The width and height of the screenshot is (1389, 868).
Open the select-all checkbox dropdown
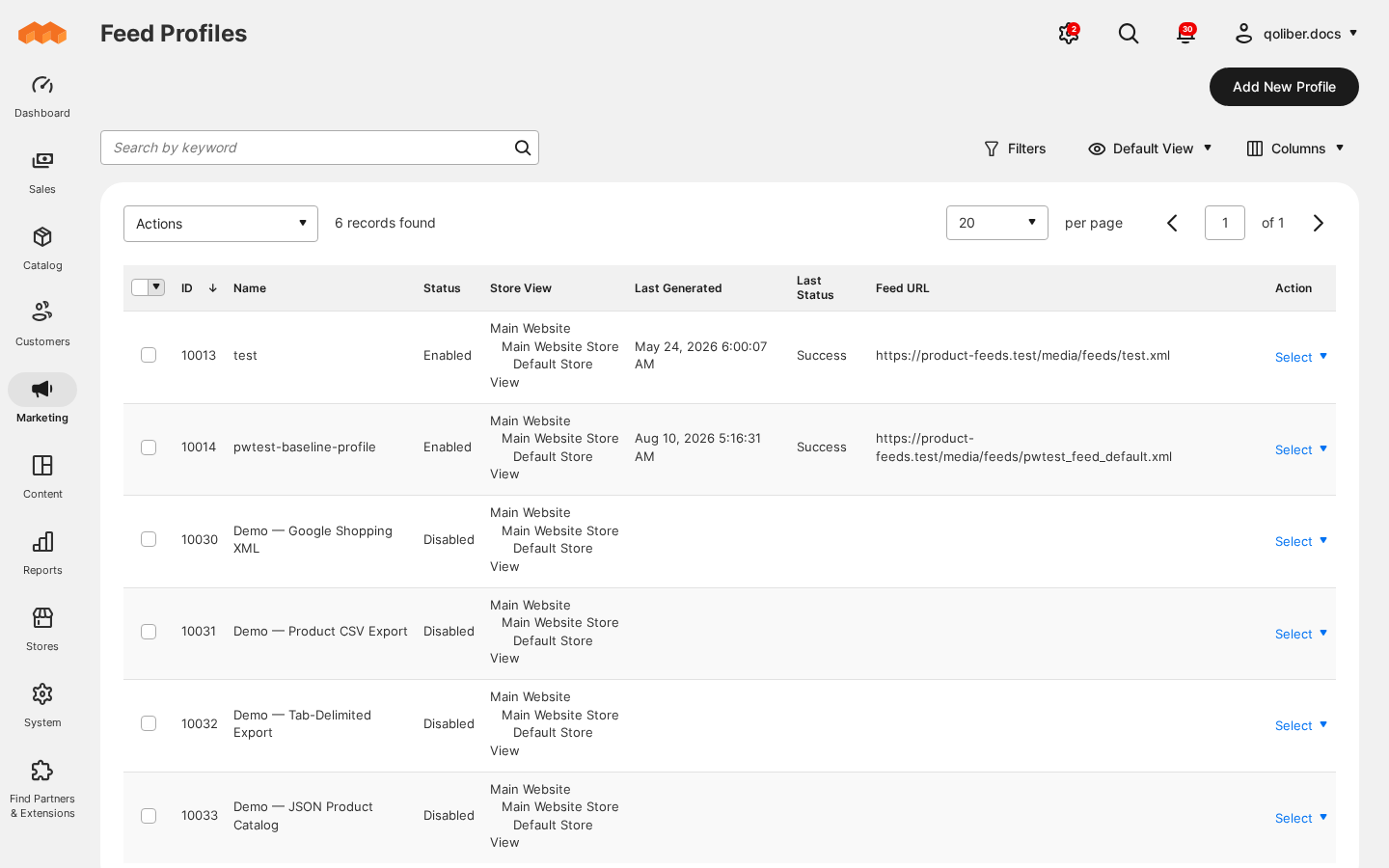pos(156,287)
